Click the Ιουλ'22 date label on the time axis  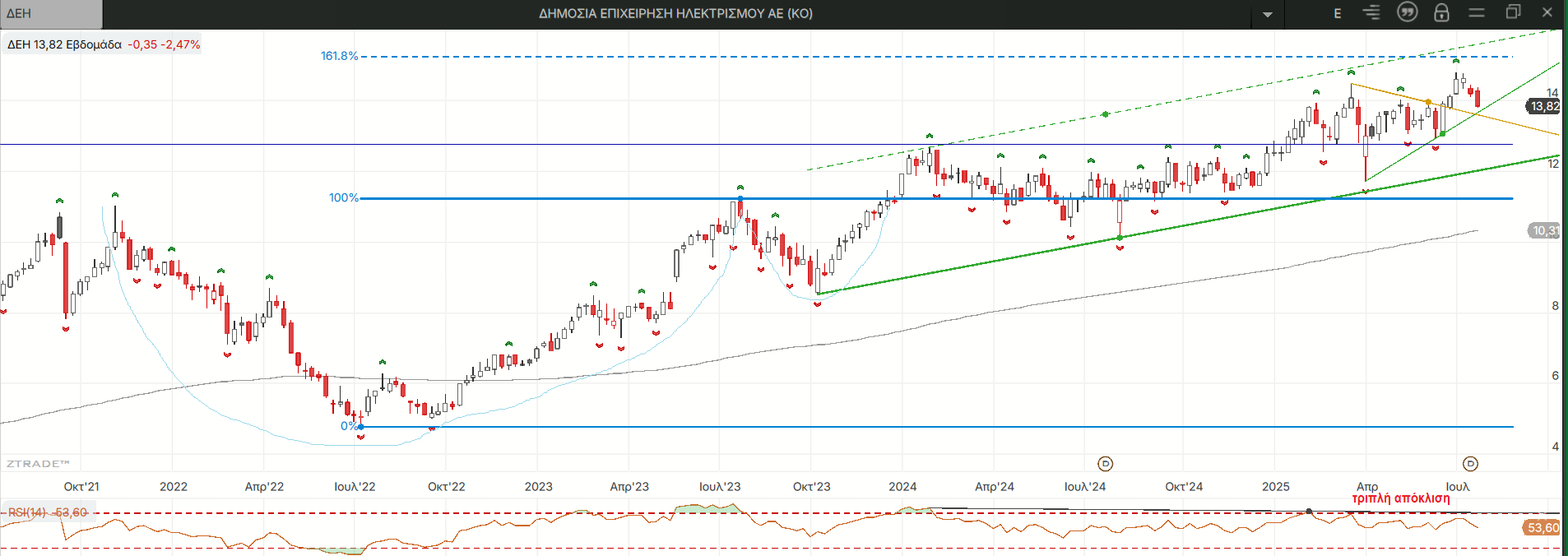[x=355, y=486]
